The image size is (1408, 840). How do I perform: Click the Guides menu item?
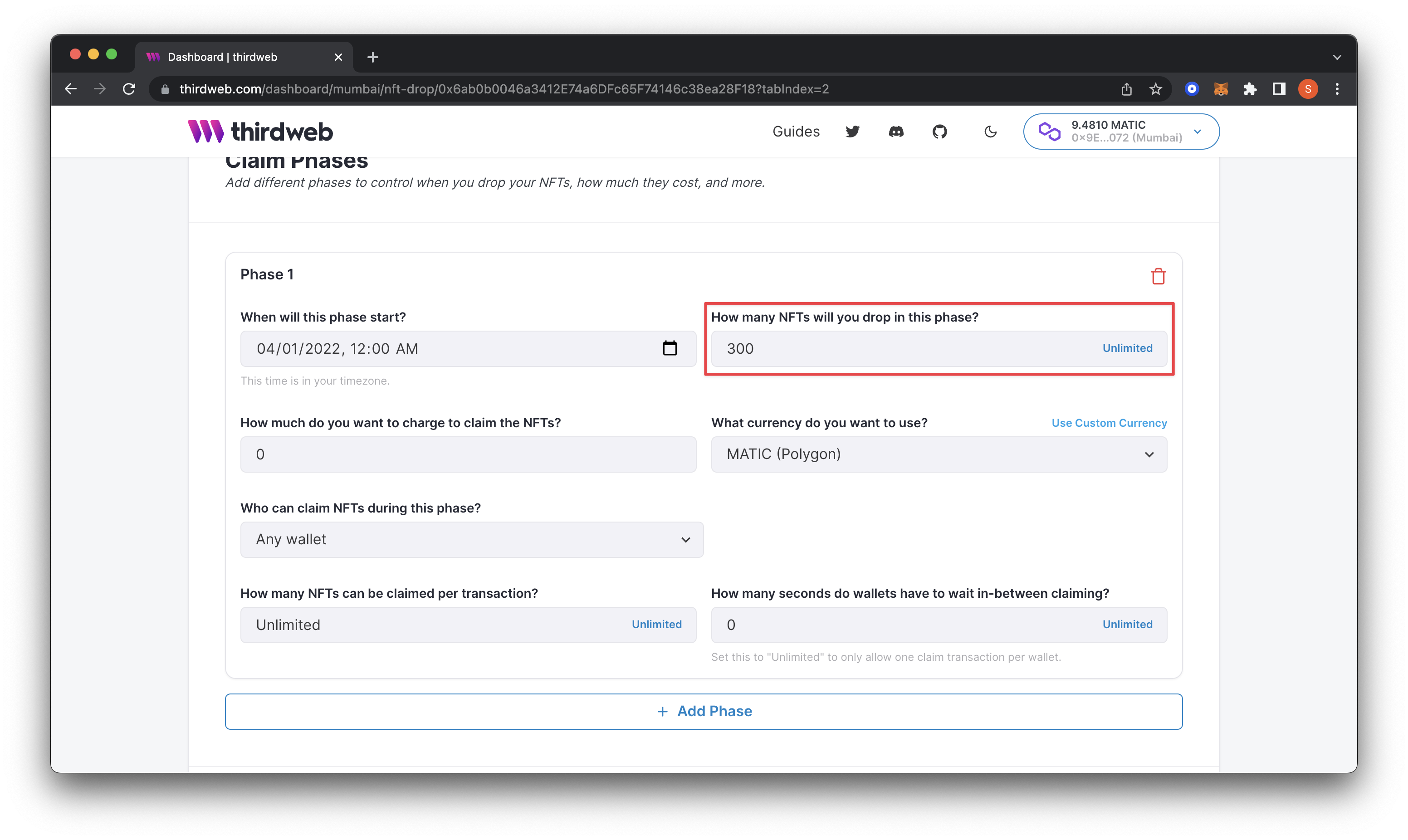tap(796, 131)
